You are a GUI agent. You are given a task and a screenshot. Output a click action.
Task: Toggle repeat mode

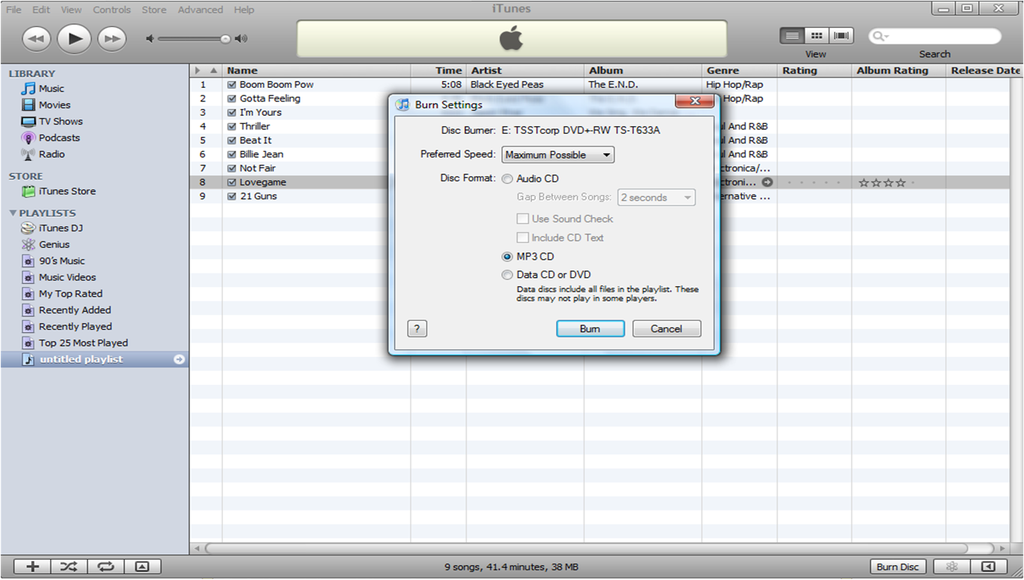click(x=105, y=566)
